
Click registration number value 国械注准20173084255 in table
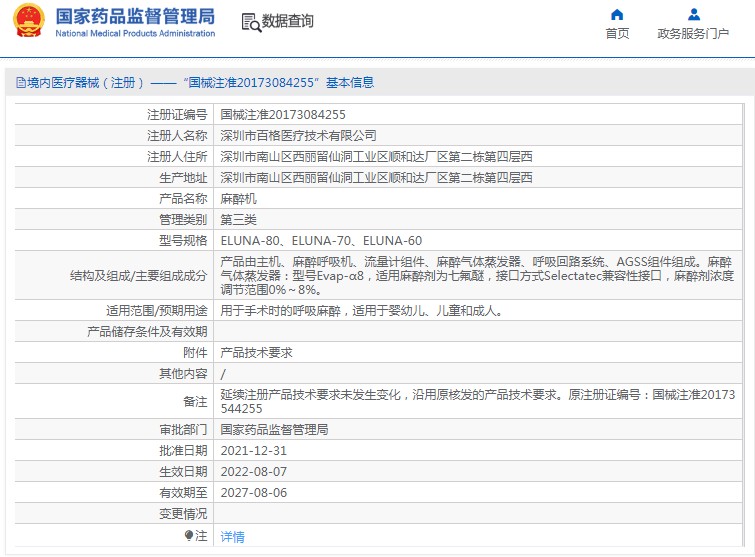tap(283, 115)
